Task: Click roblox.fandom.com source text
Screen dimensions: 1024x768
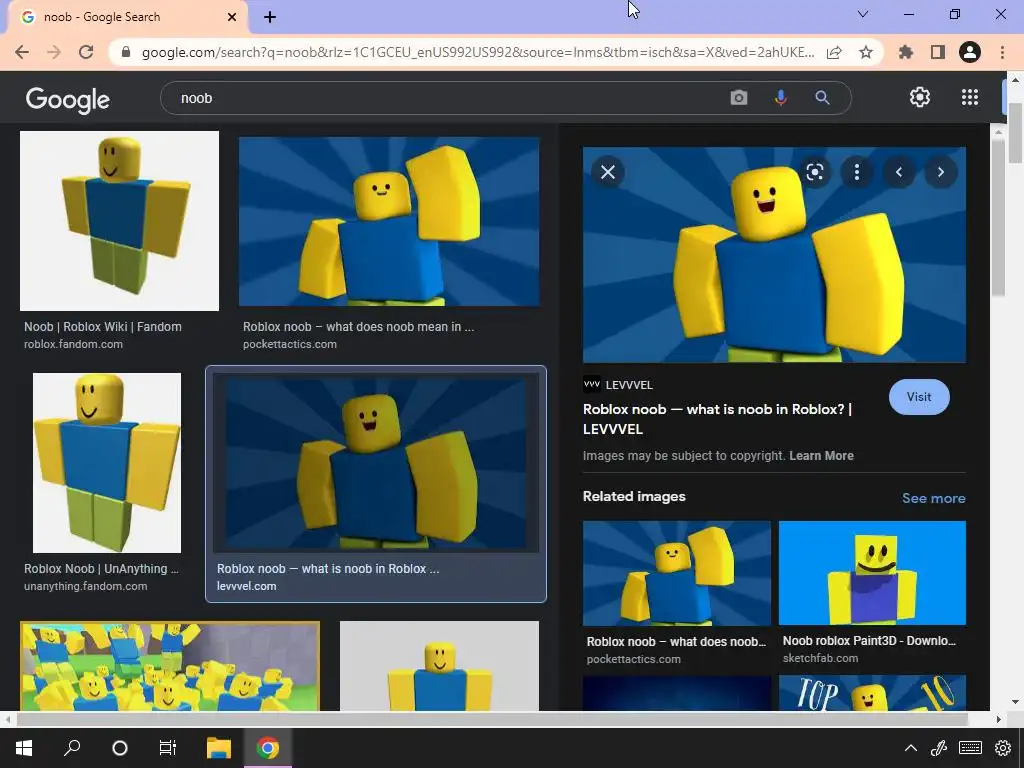Action: (x=73, y=344)
